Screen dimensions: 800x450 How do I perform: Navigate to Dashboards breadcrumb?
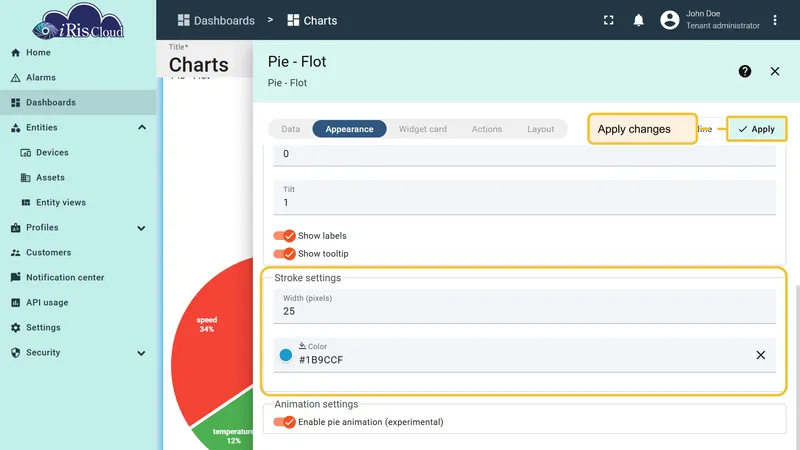(216, 20)
